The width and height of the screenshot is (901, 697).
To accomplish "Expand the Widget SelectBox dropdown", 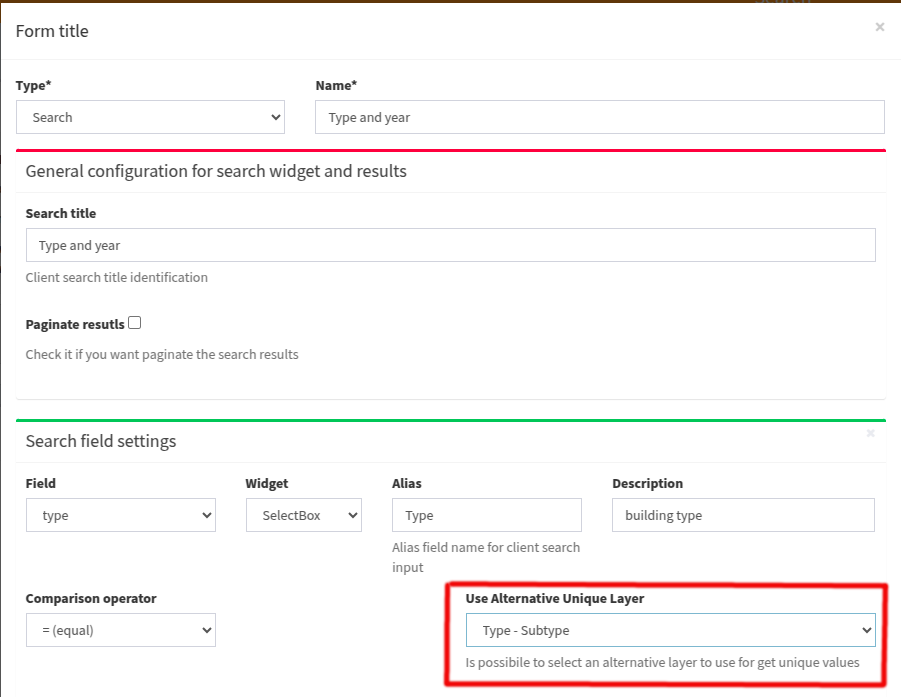I will tap(304, 515).
